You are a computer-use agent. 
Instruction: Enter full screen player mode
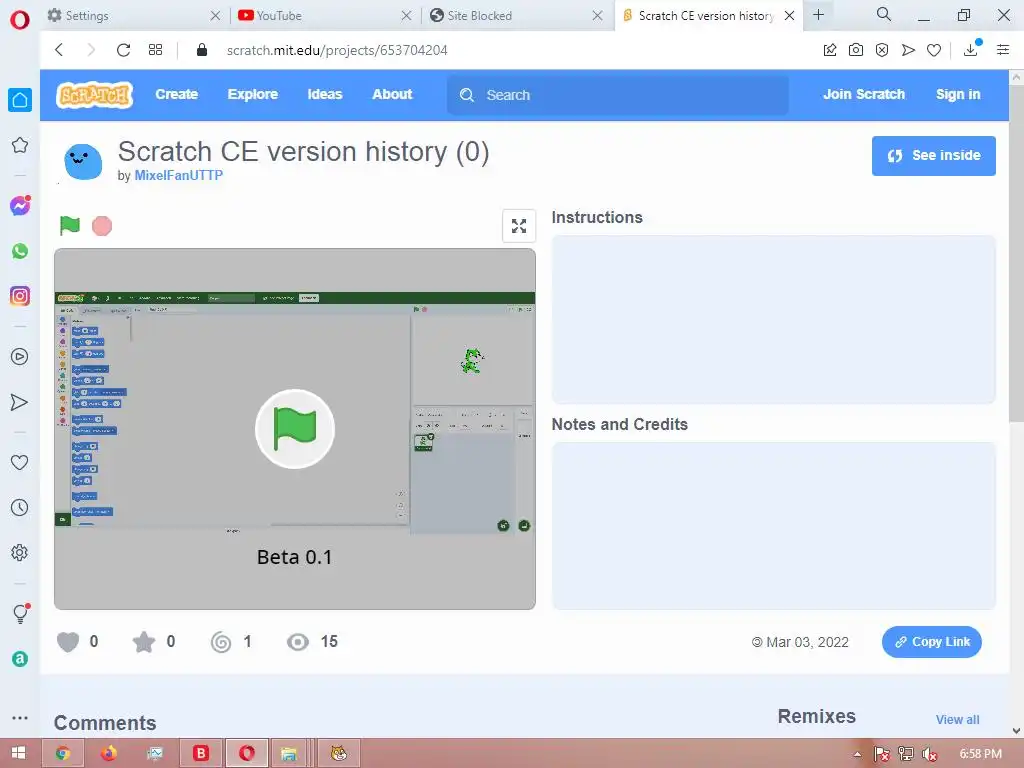pyautogui.click(x=519, y=226)
